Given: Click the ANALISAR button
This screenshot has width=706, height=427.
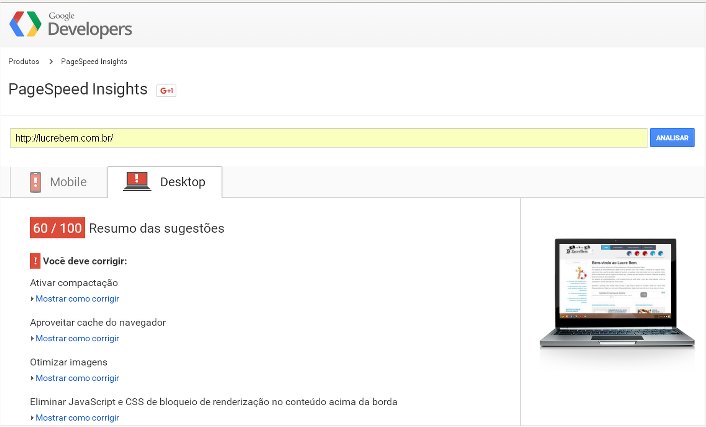Looking at the screenshot, I should (x=672, y=138).
